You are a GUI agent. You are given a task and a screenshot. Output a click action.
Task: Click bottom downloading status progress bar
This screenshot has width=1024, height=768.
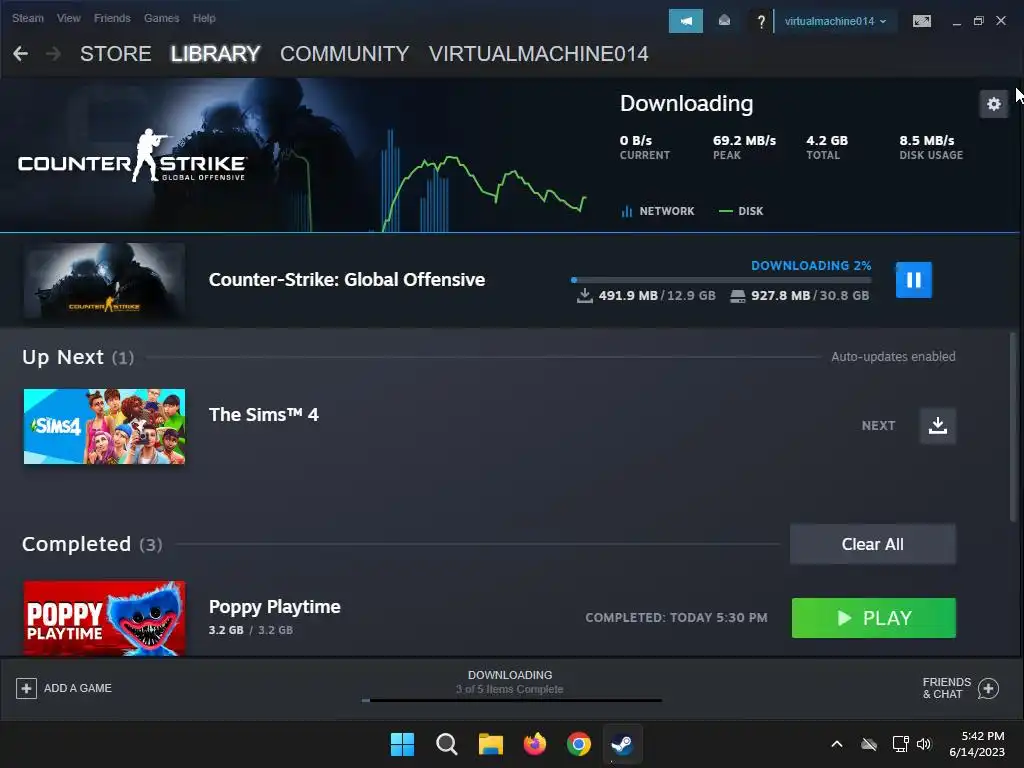pyautogui.click(x=511, y=700)
